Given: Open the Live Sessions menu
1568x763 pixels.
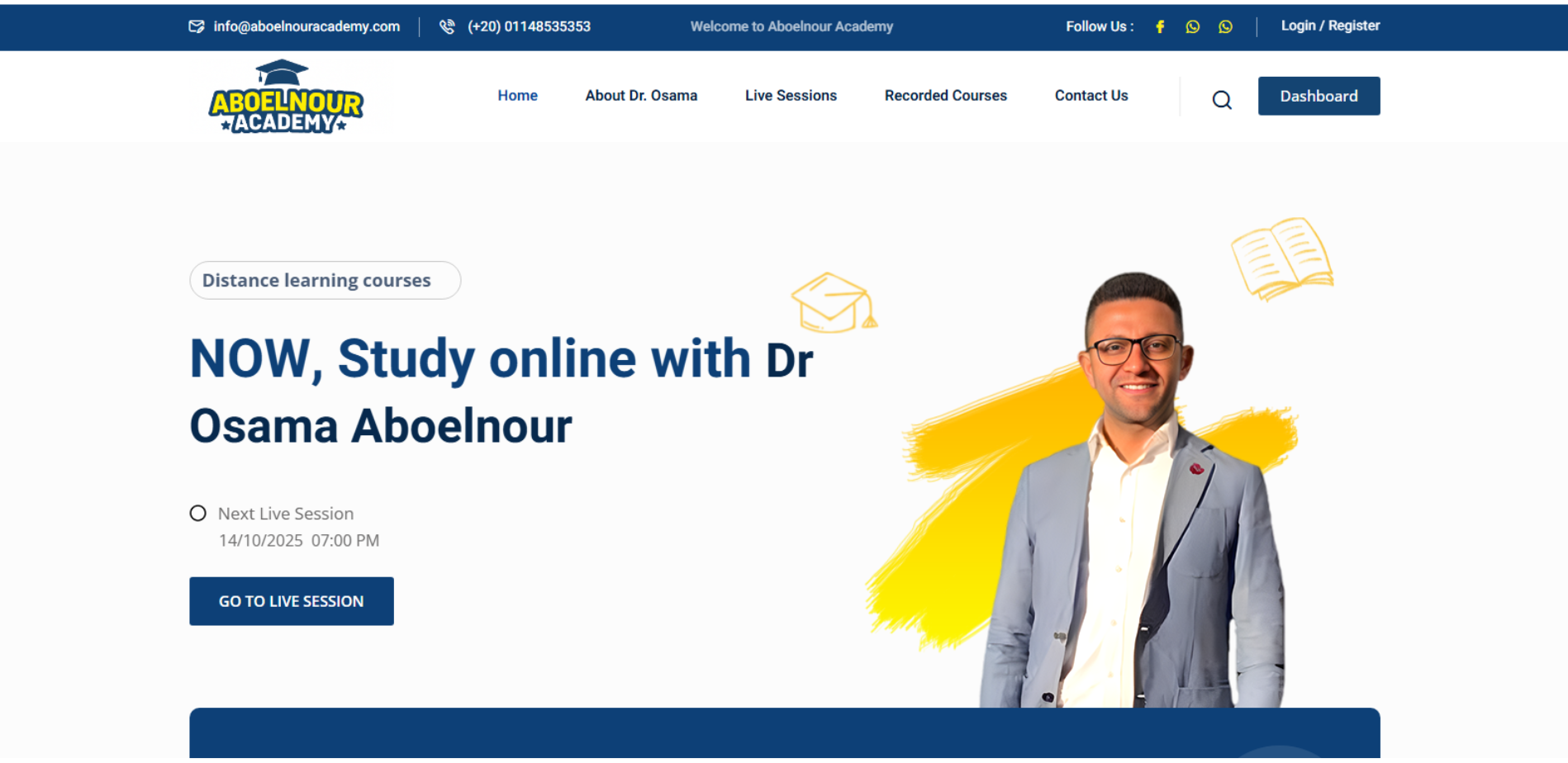Looking at the screenshot, I should point(791,96).
